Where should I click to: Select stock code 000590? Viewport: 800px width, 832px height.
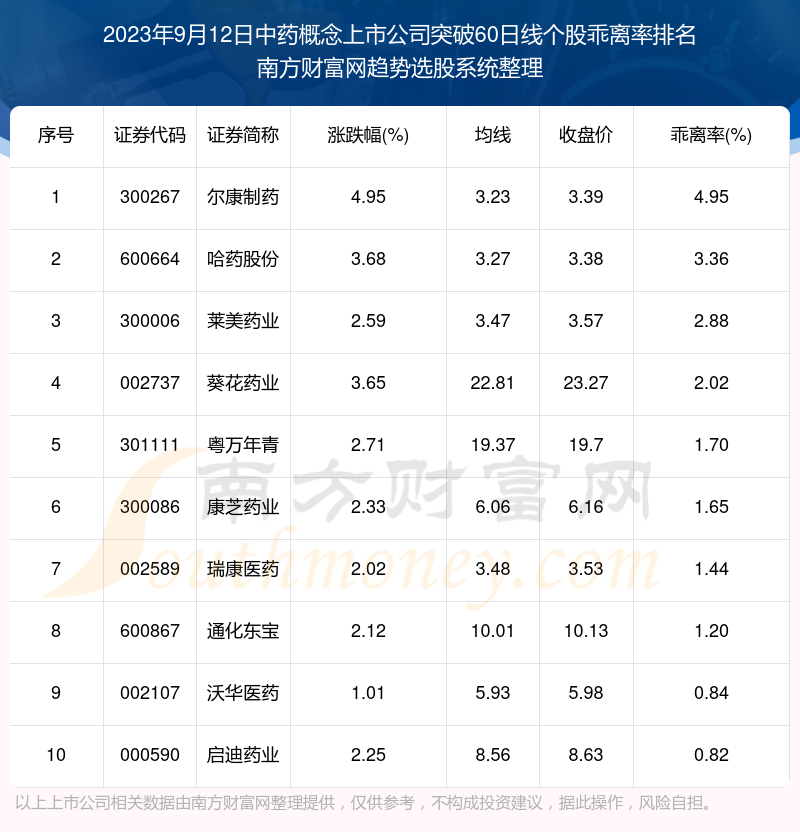(x=150, y=755)
